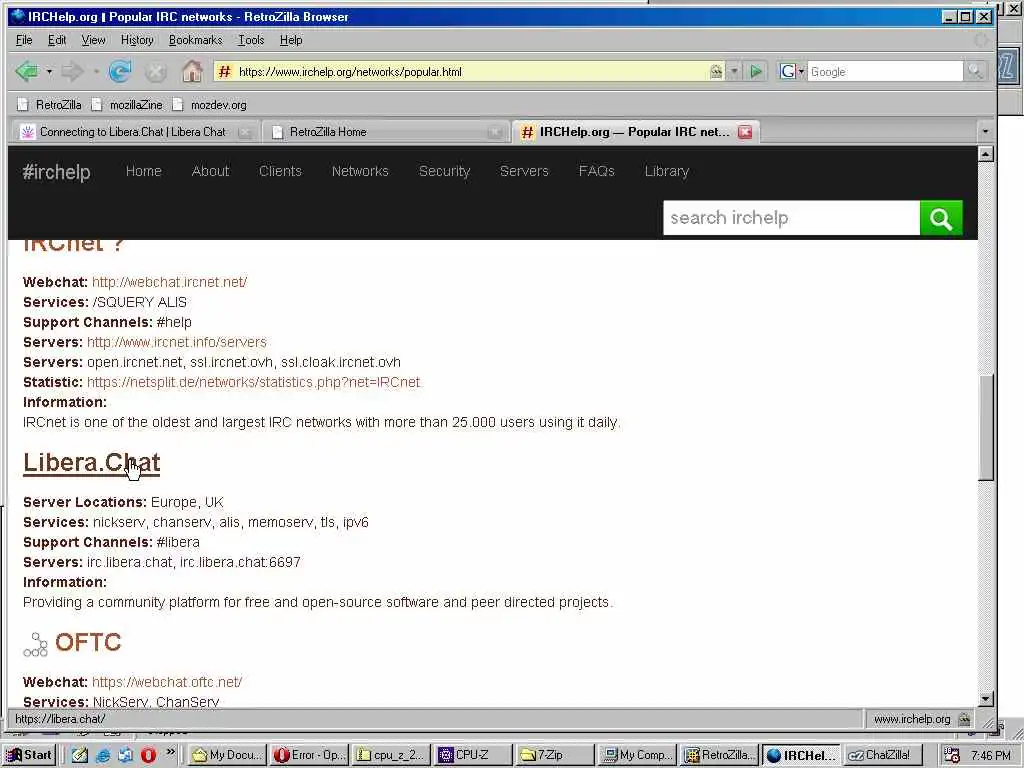Open Networks in site navigation
The image size is (1024, 768).
click(360, 171)
